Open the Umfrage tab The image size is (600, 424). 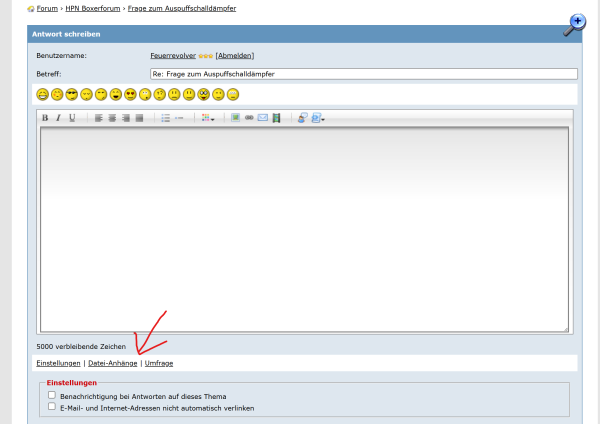(x=159, y=363)
